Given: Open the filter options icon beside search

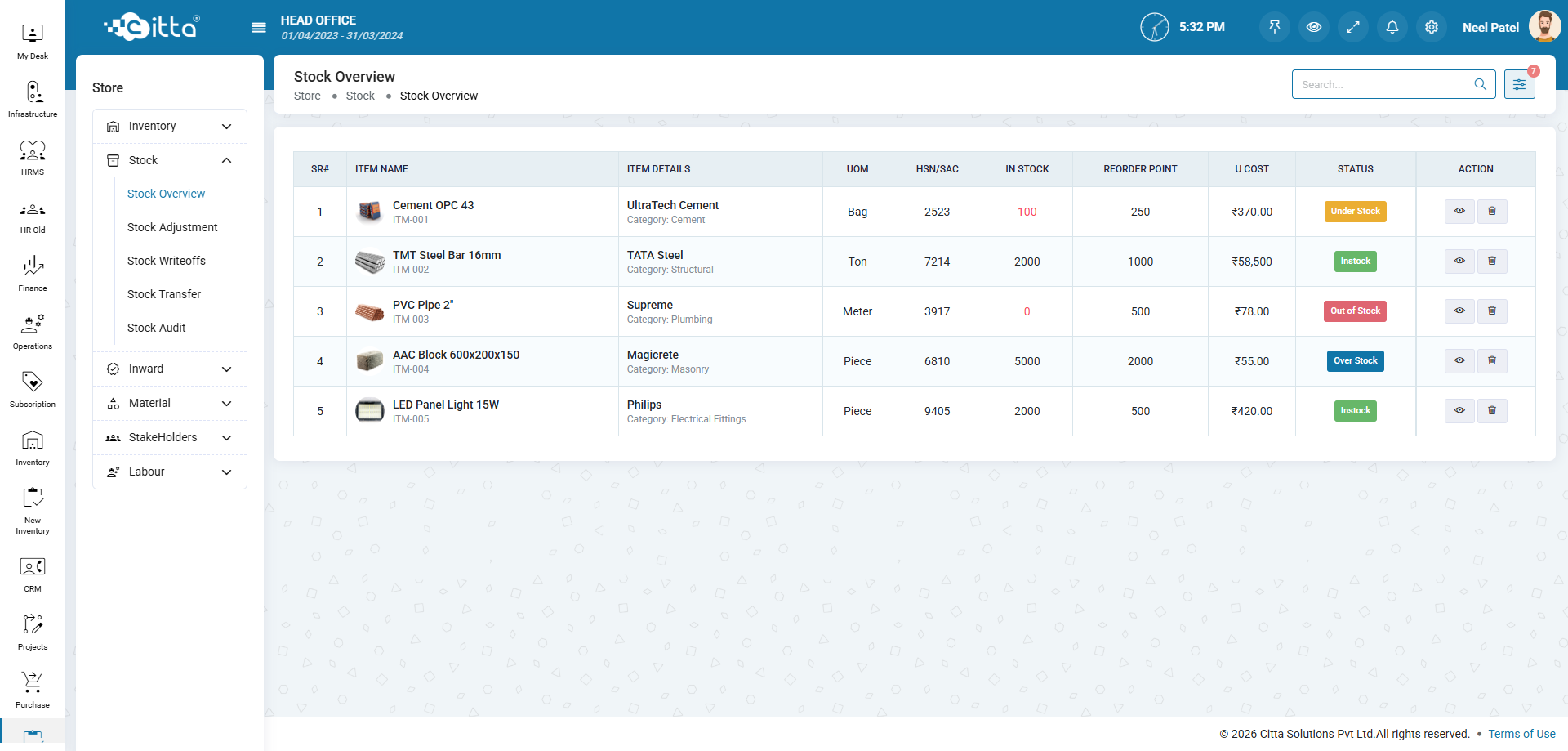Looking at the screenshot, I should pyautogui.click(x=1519, y=84).
